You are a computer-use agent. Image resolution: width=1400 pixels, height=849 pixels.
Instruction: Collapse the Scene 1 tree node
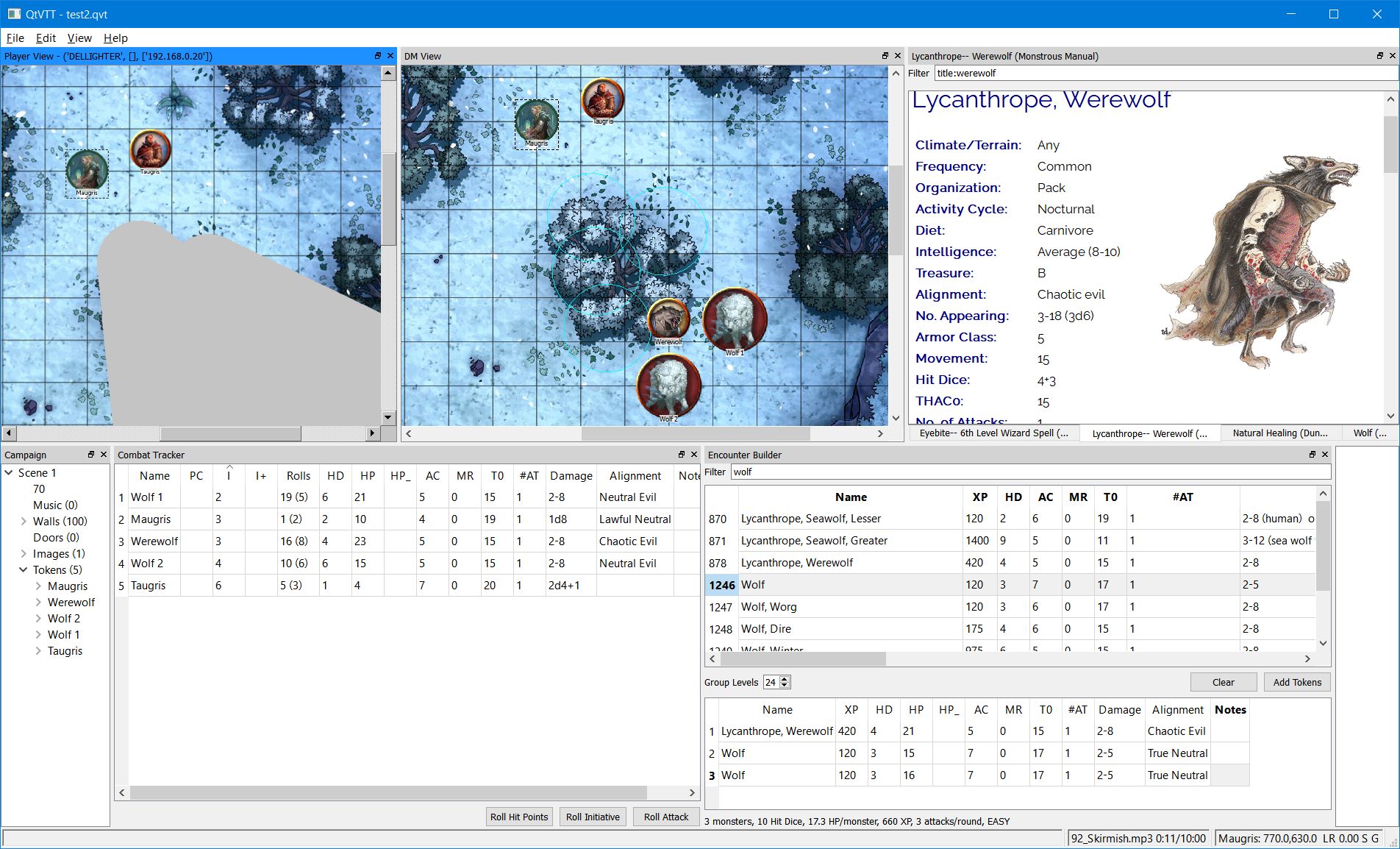[x=10, y=472]
